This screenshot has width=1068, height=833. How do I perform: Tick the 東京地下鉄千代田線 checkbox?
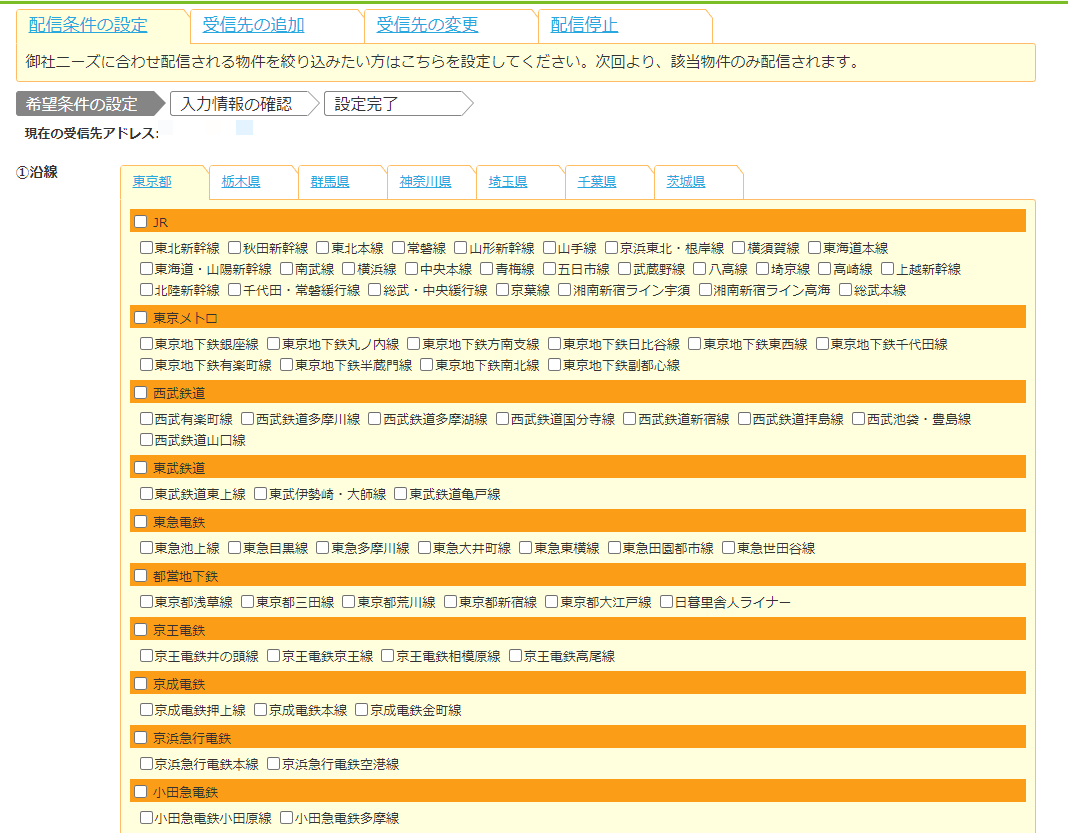tap(822, 343)
